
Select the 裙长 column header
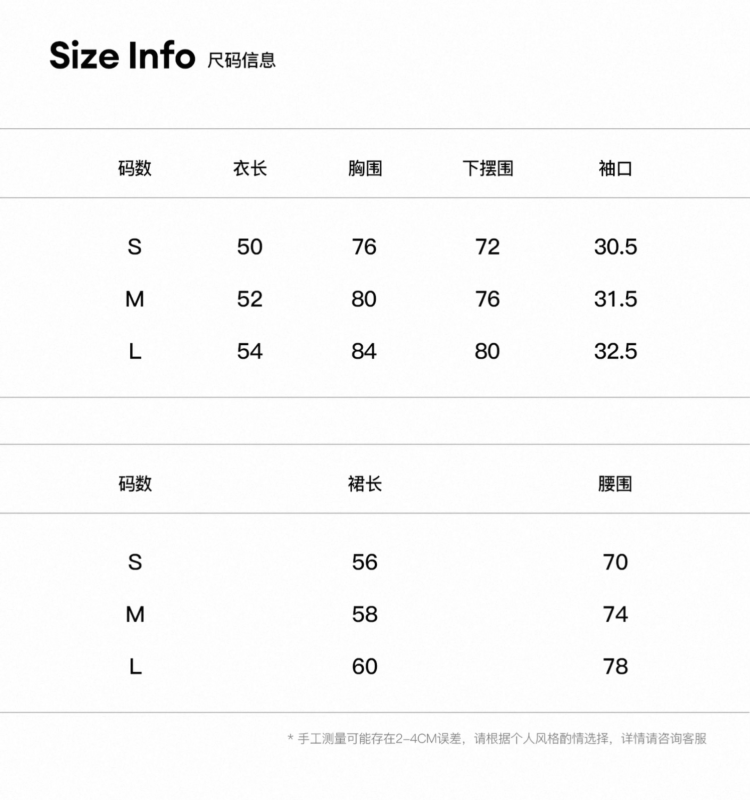365,483
